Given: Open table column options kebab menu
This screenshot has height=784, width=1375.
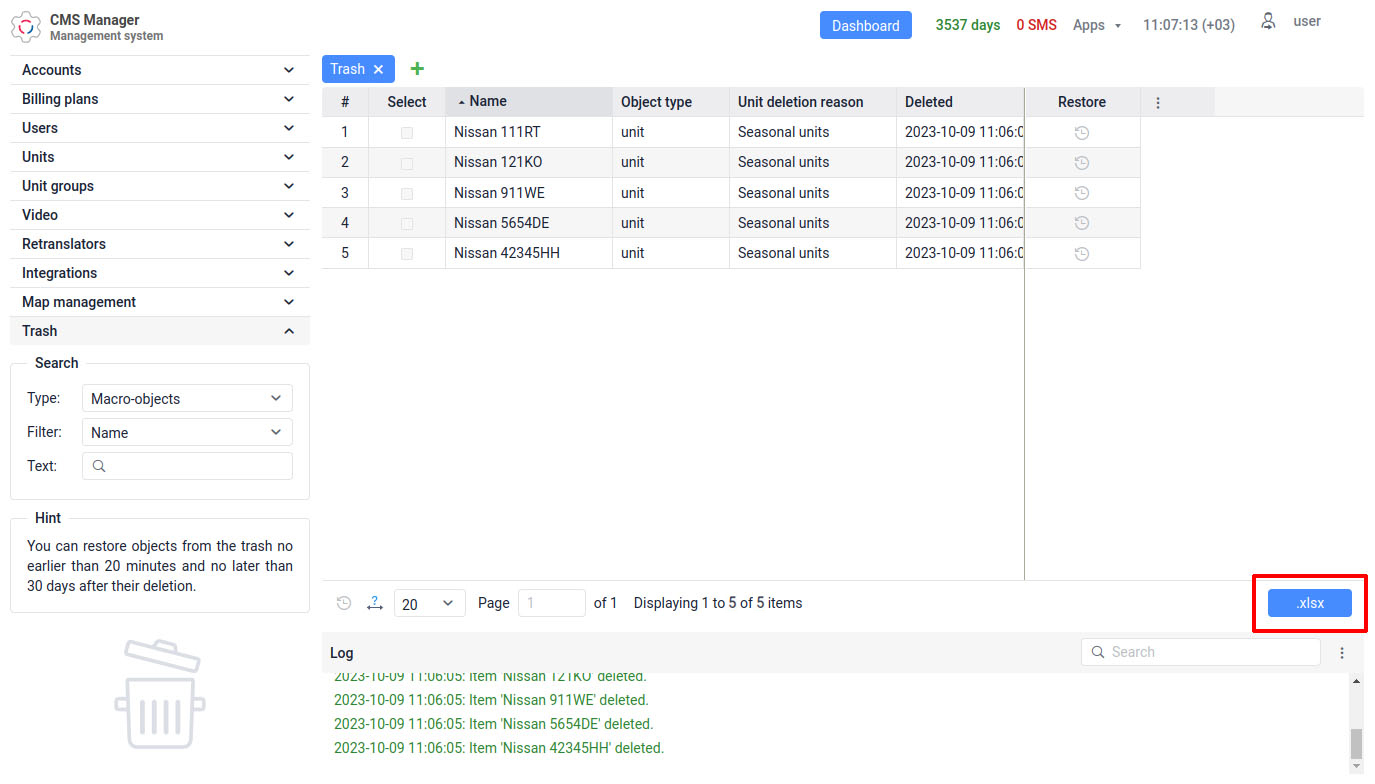Looking at the screenshot, I should pos(1158,103).
